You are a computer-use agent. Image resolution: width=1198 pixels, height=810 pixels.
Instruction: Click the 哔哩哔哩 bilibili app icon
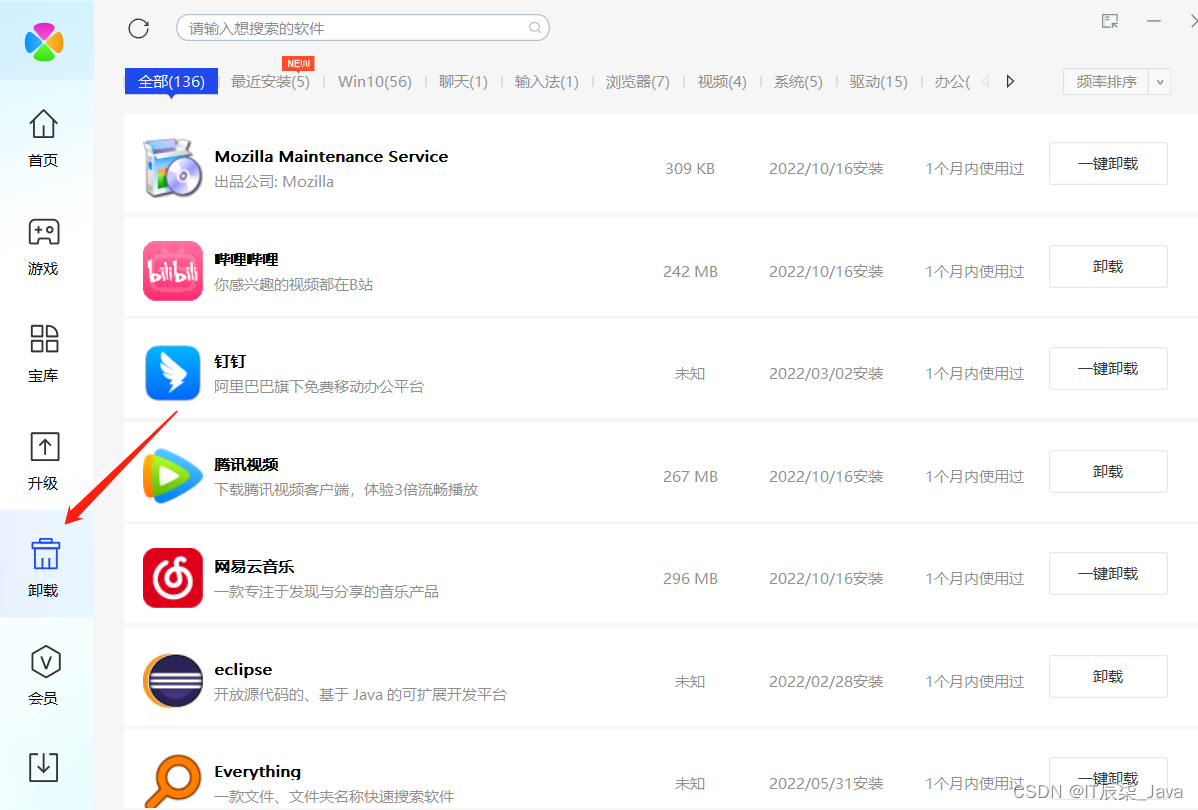[173, 271]
